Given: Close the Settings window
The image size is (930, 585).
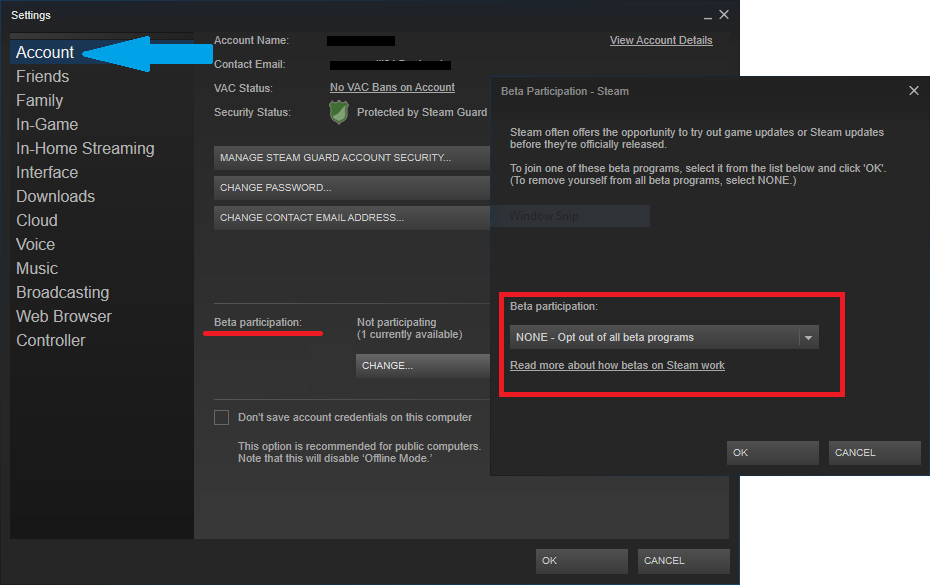Looking at the screenshot, I should pos(724,15).
